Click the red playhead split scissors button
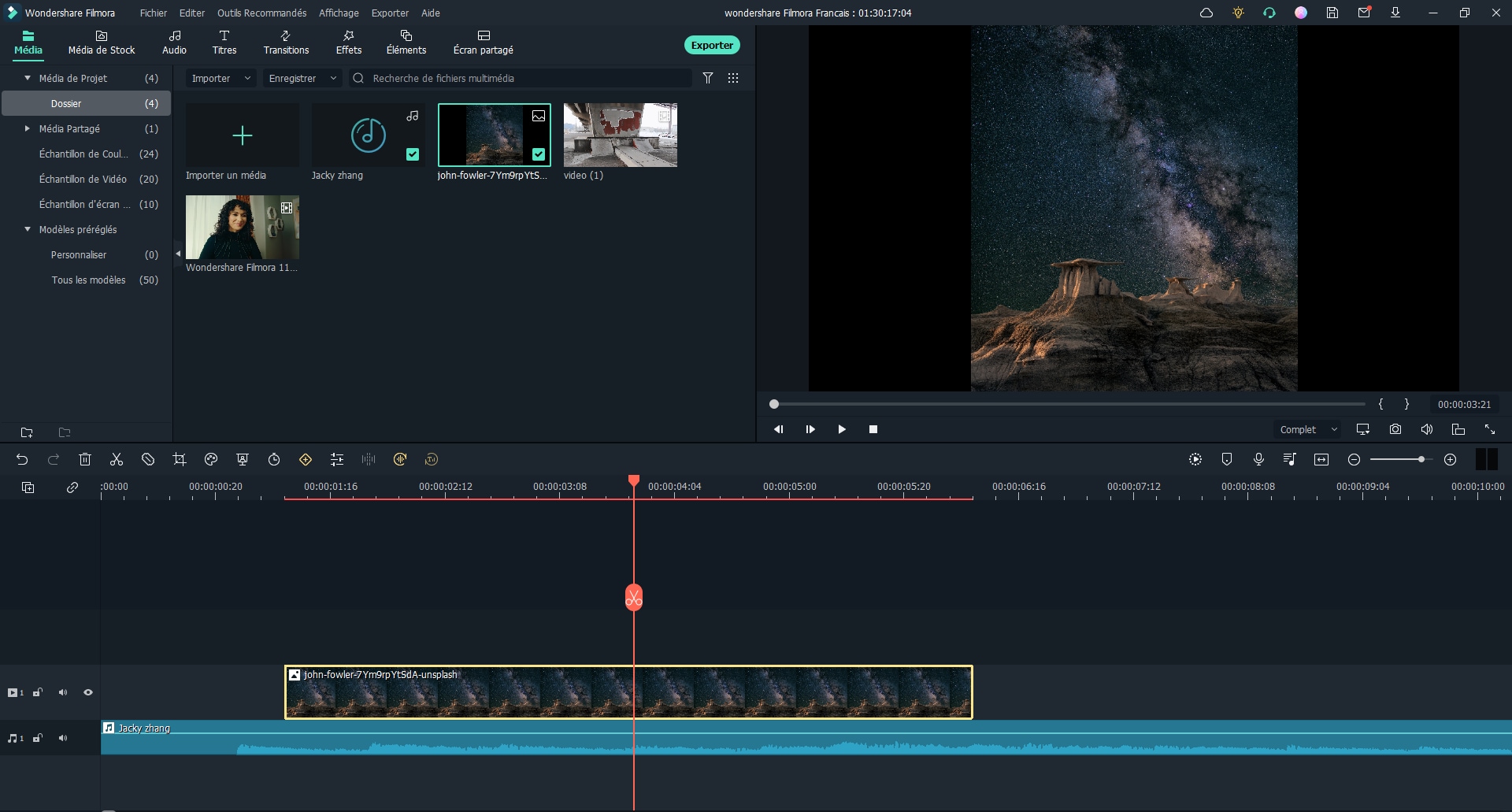1512x812 pixels. (x=634, y=598)
